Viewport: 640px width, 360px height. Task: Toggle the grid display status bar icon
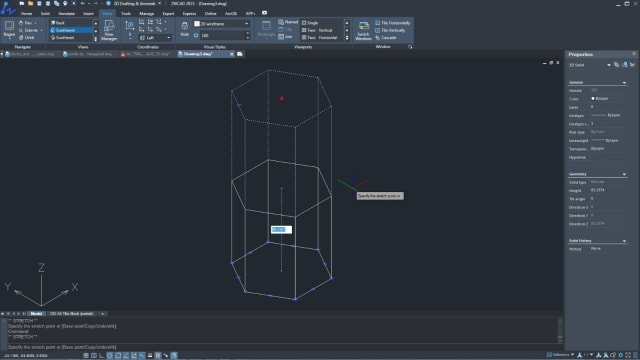[94, 356]
